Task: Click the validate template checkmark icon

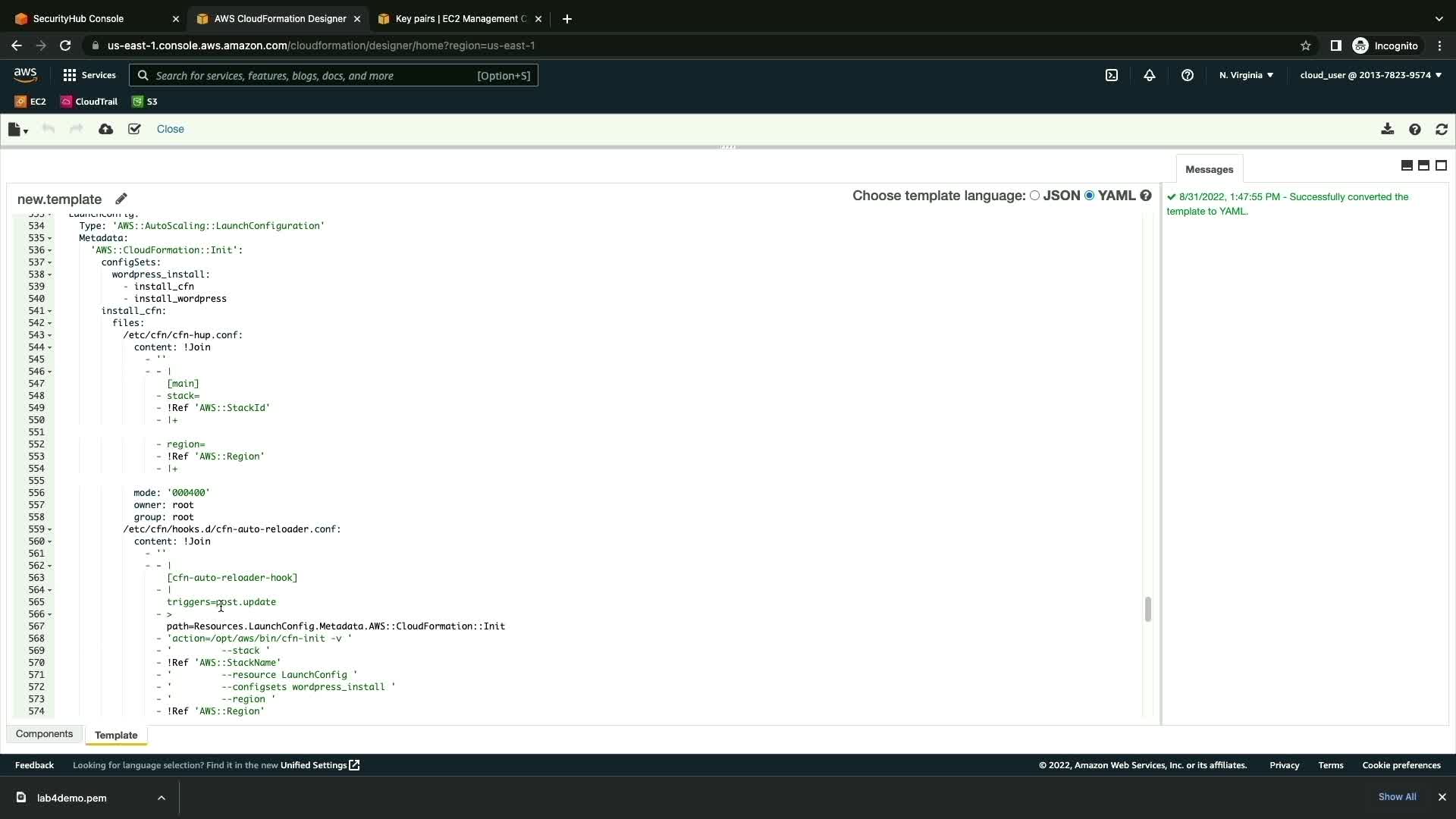Action: tap(134, 129)
